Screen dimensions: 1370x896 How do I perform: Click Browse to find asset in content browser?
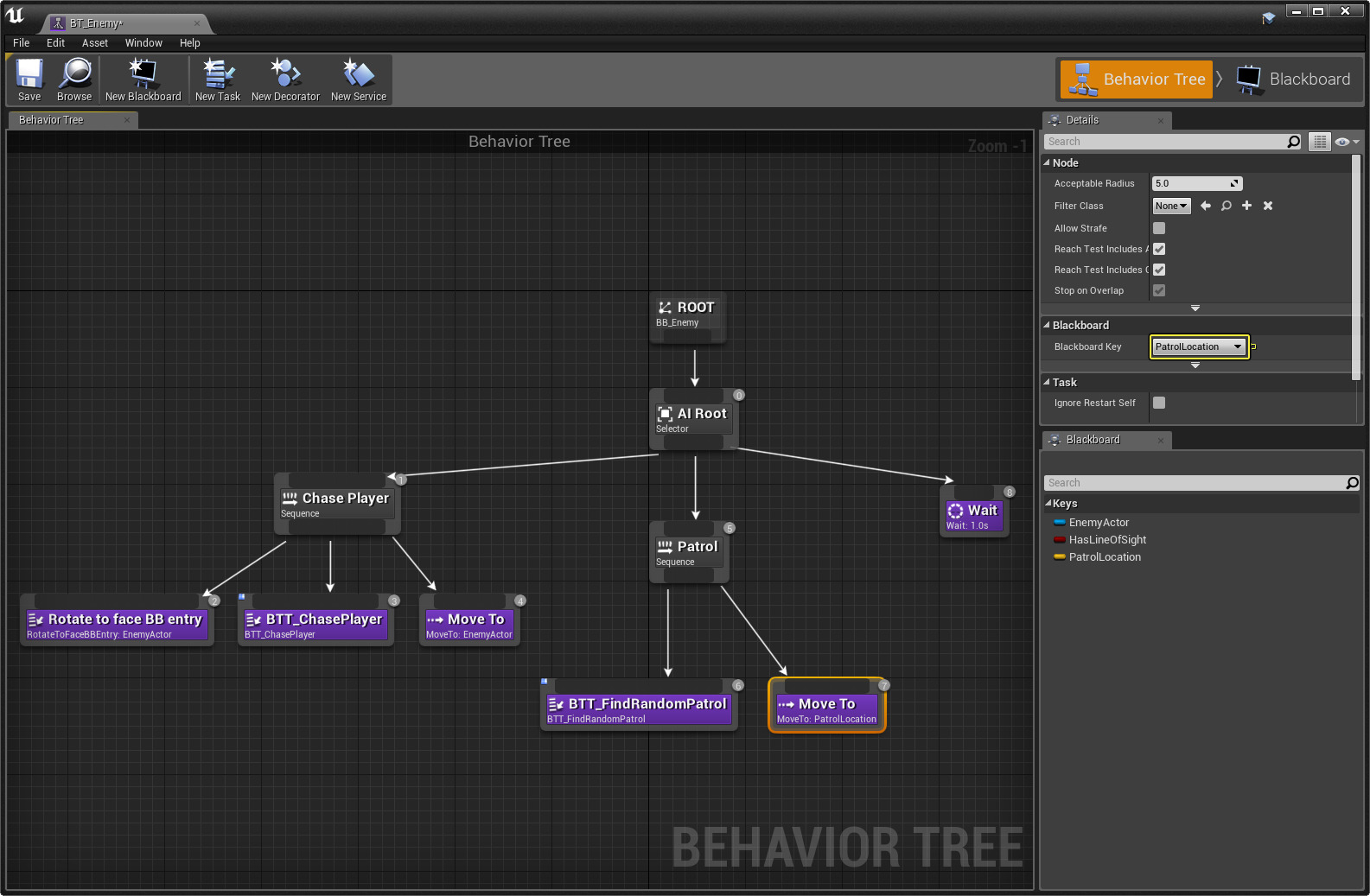coord(74,79)
